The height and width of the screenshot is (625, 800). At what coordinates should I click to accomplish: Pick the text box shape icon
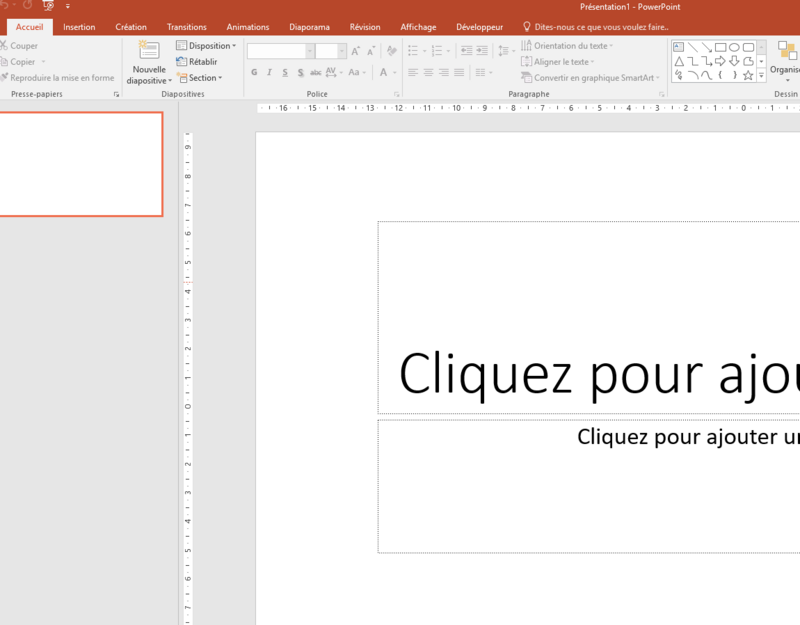tap(679, 47)
